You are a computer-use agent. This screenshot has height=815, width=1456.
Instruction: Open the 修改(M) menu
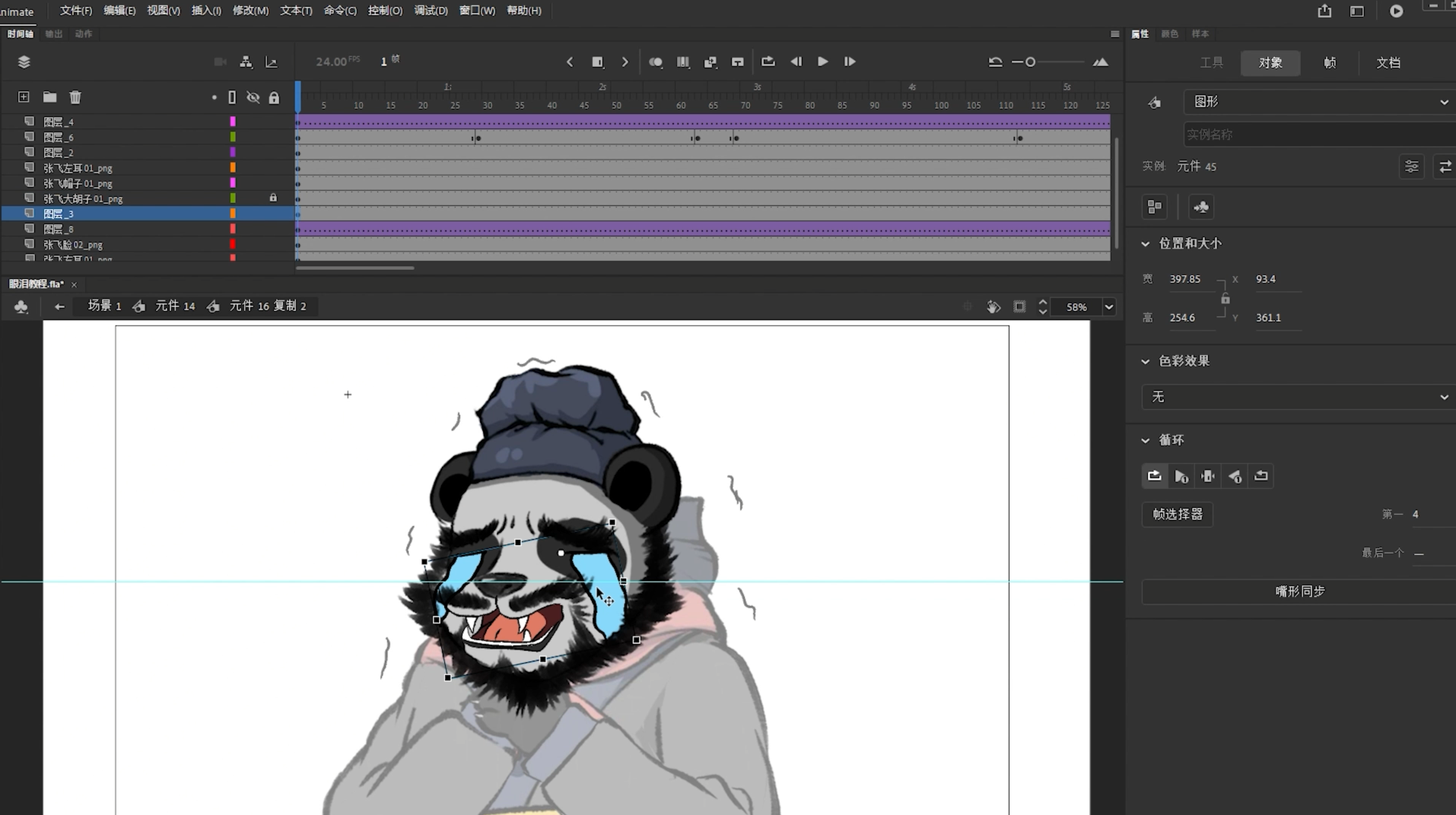250,11
